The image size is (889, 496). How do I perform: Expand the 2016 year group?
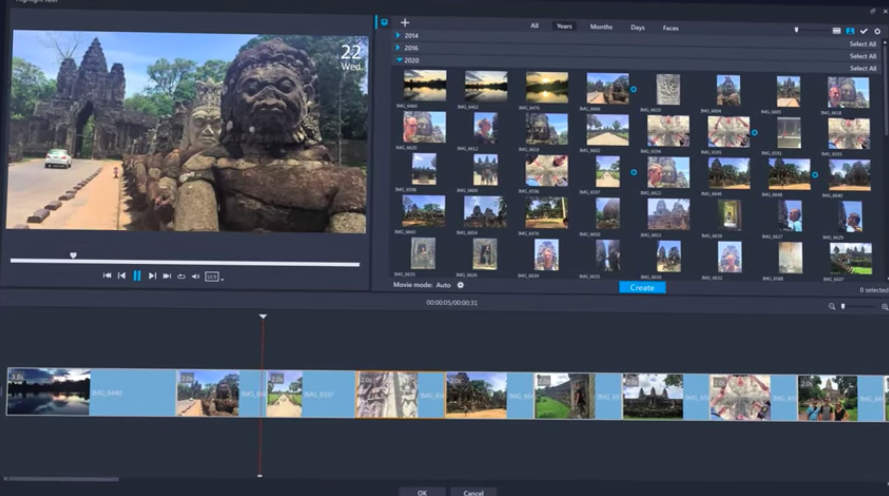[398, 48]
